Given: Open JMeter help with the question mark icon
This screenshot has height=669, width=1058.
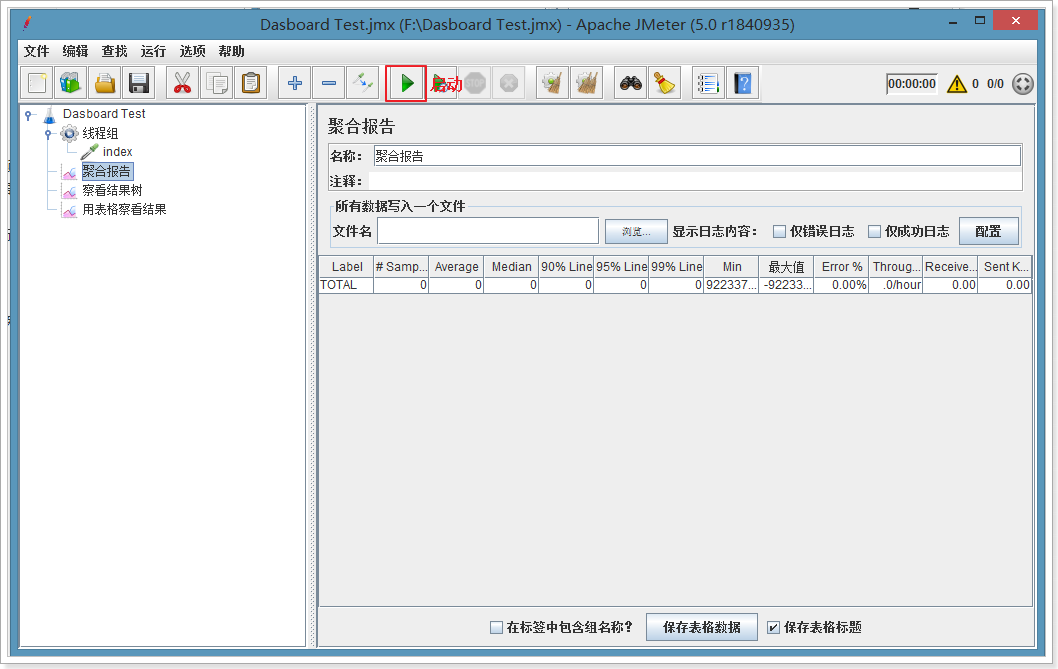Looking at the screenshot, I should pyautogui.click(x=742, y=83).
